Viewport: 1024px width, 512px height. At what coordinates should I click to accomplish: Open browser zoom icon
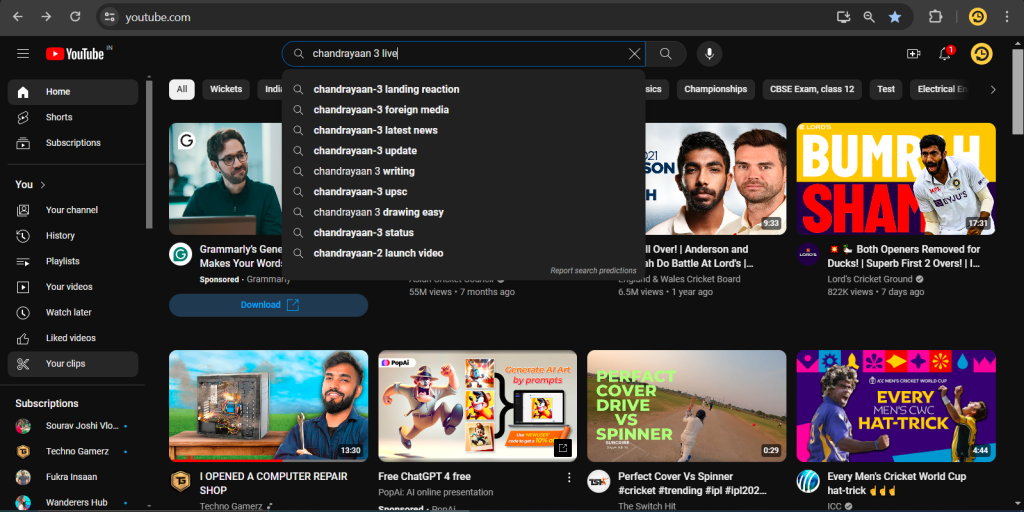pyautogui.click(x=869, y=17)
